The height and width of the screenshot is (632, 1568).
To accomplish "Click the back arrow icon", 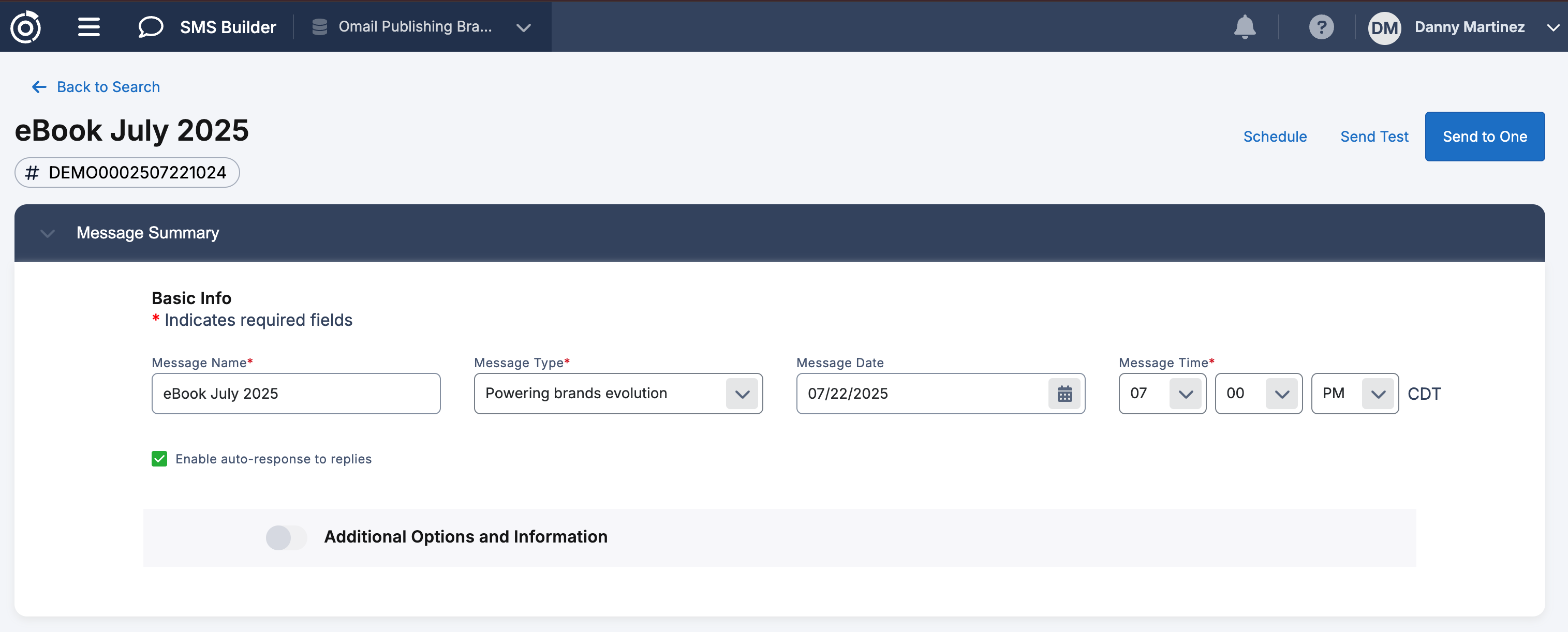I will tap(39, 87).
